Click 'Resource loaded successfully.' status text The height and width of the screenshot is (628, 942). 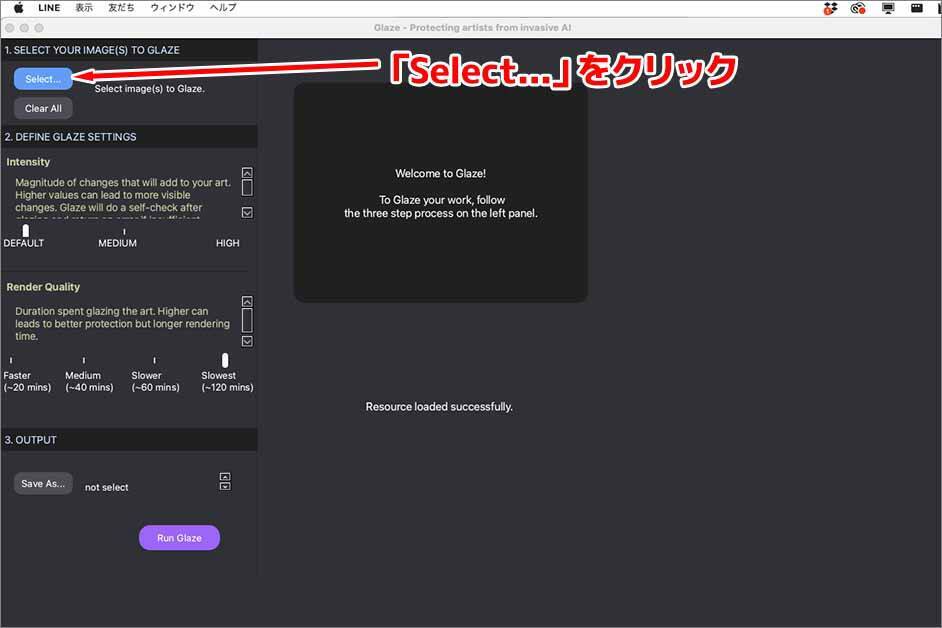[439, 407]
